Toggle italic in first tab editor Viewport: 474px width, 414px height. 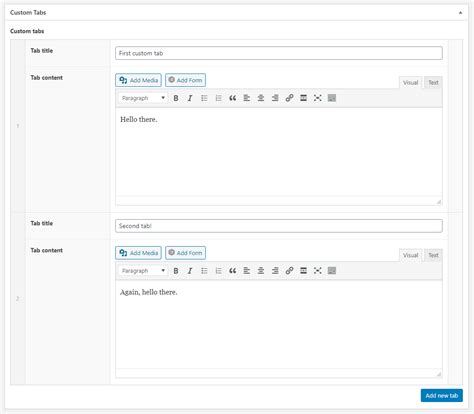point(190,98)
